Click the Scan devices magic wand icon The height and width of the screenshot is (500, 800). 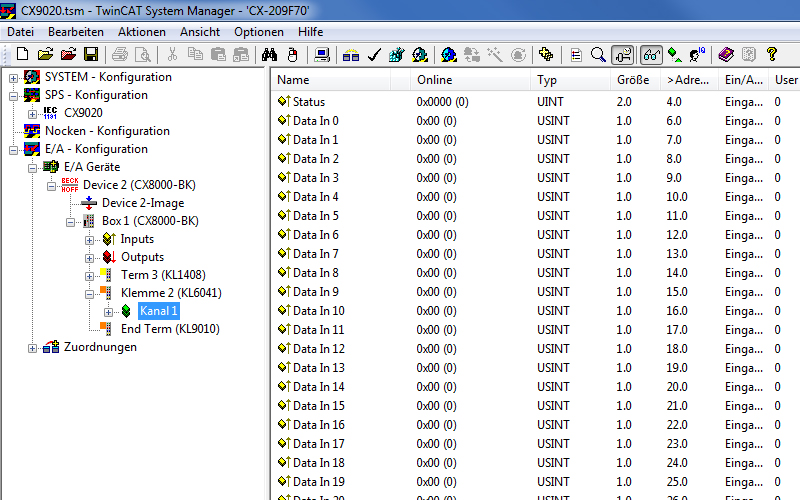click(x=495, y=54)
